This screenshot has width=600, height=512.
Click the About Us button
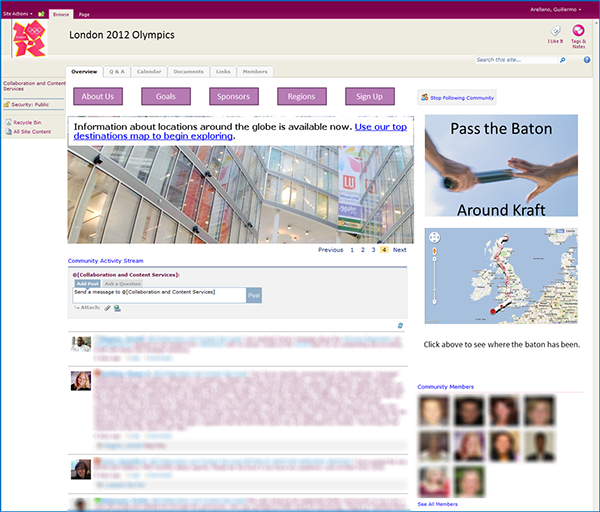coord(98,96)
